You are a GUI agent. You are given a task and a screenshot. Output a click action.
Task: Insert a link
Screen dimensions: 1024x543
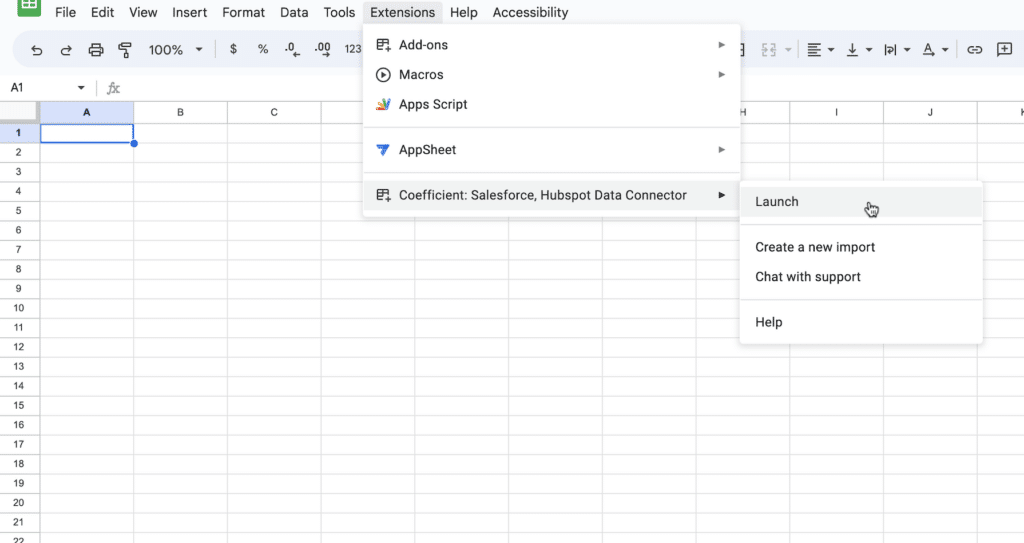pos(974,50)
